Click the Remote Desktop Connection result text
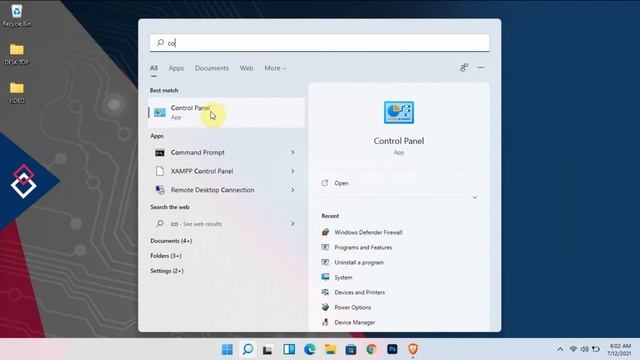This screenshot has width=640, height=360. pyautogui.click(x=212, y=190)
